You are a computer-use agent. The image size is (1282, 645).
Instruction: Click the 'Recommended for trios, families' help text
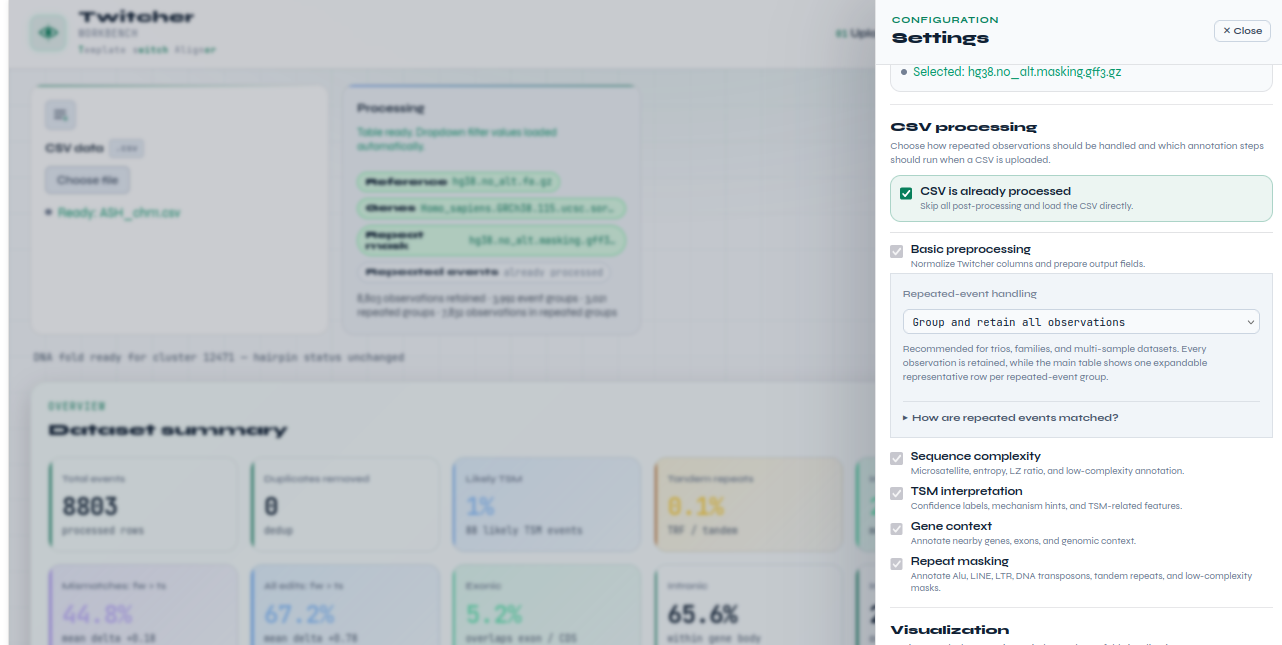tap(1055, 363)
